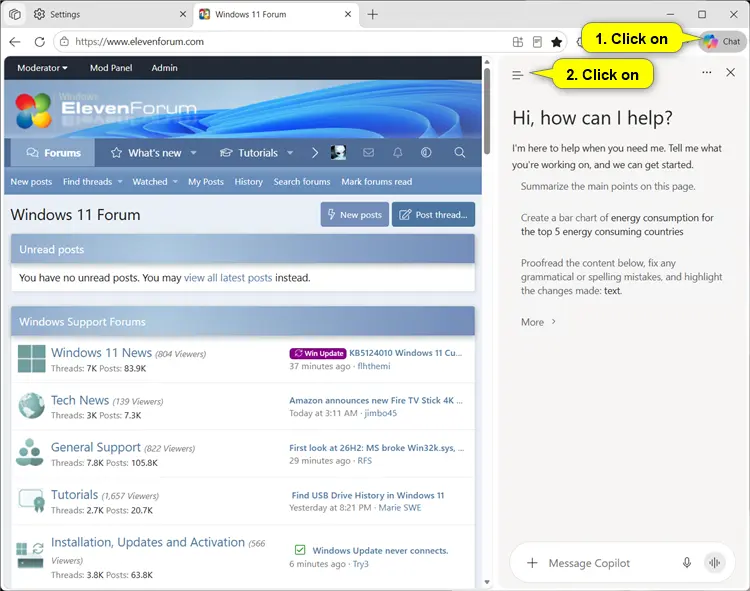The width and height of the screenshot is (750, 591).
Task: Choose the Proofread the content below suggestion
Action: (x=621, y=277)
